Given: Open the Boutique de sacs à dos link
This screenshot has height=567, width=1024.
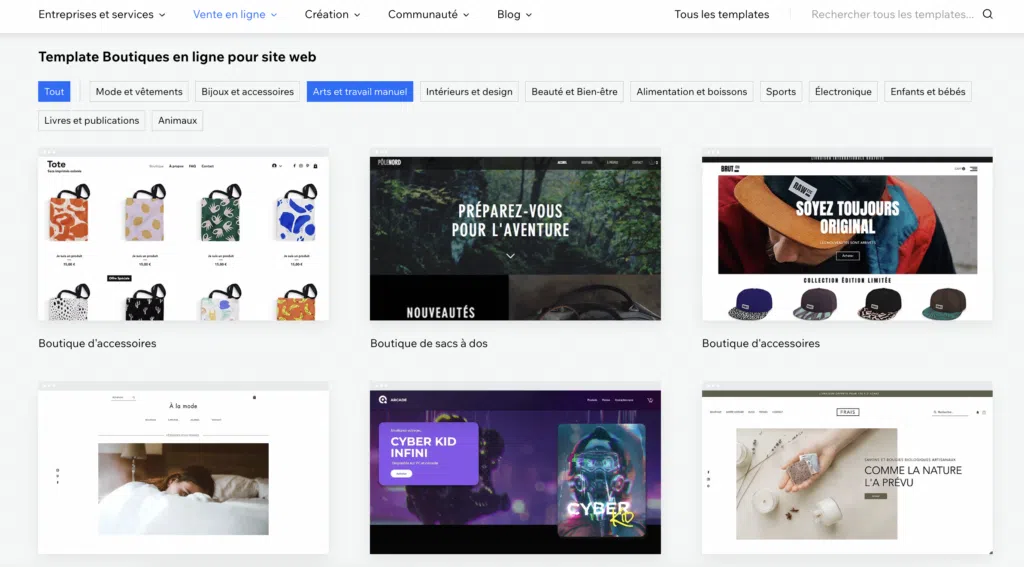Looking at the screenshot, I should click(428, 344).
